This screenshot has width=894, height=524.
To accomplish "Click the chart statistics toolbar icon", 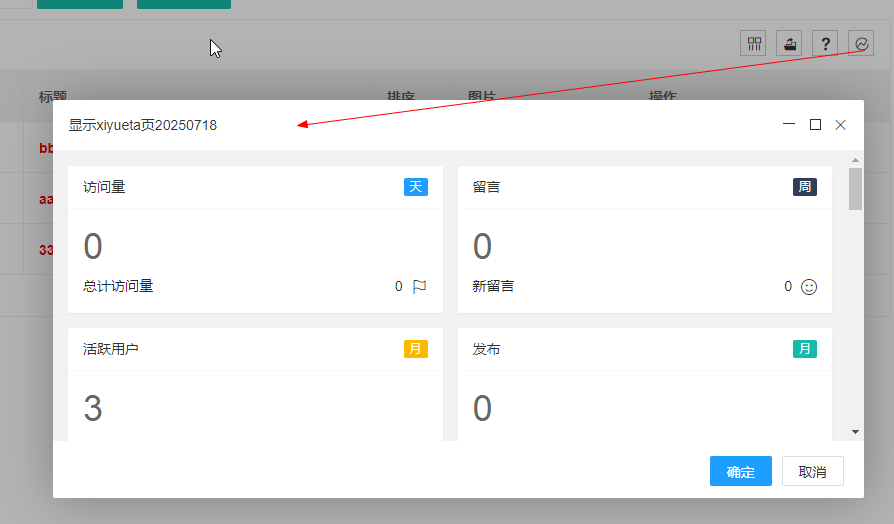I will click(x=860, y=43).
